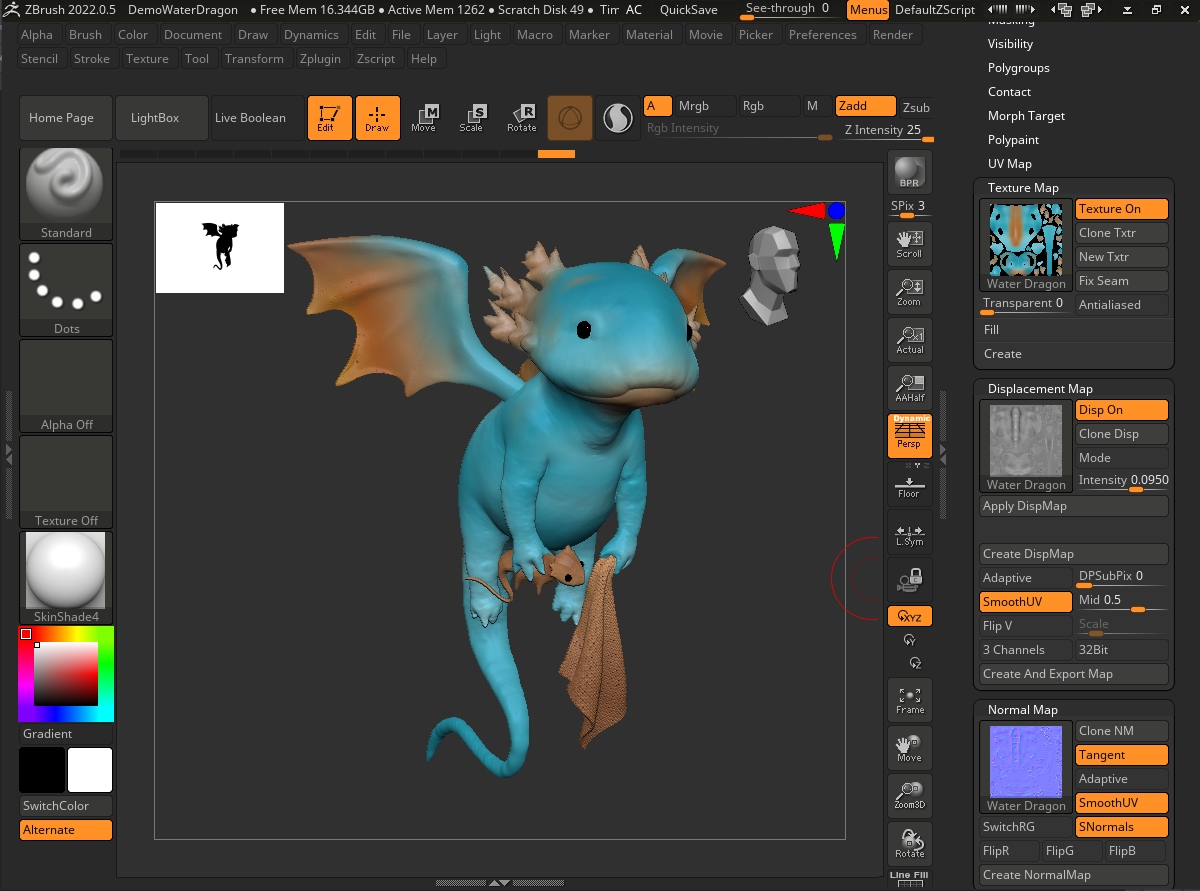Screen dimensions: 1200x891
Task: Activate the Scale tool icon
Action: point(471,118)
